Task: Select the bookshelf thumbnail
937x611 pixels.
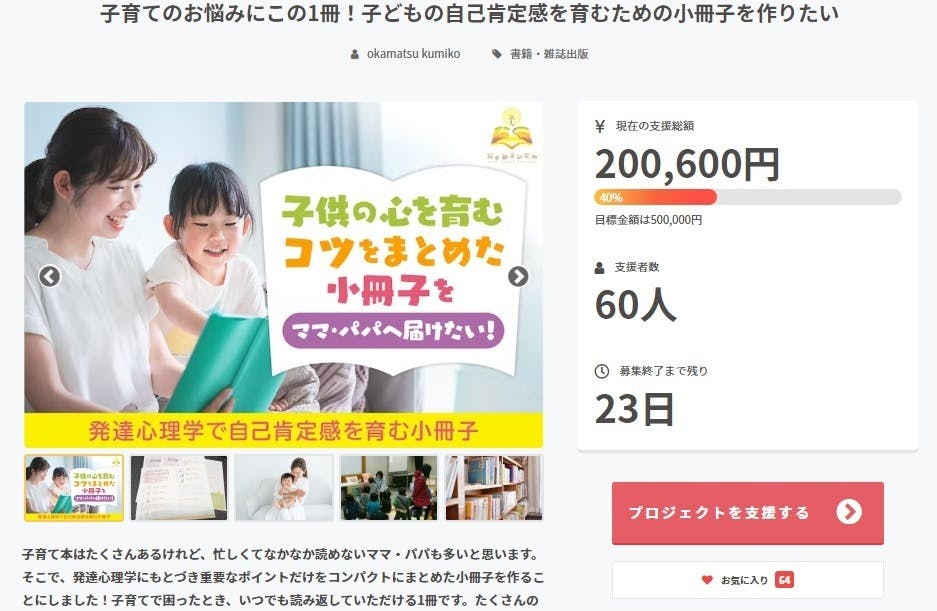Action: pyautogui.click(x=494, y=488)
